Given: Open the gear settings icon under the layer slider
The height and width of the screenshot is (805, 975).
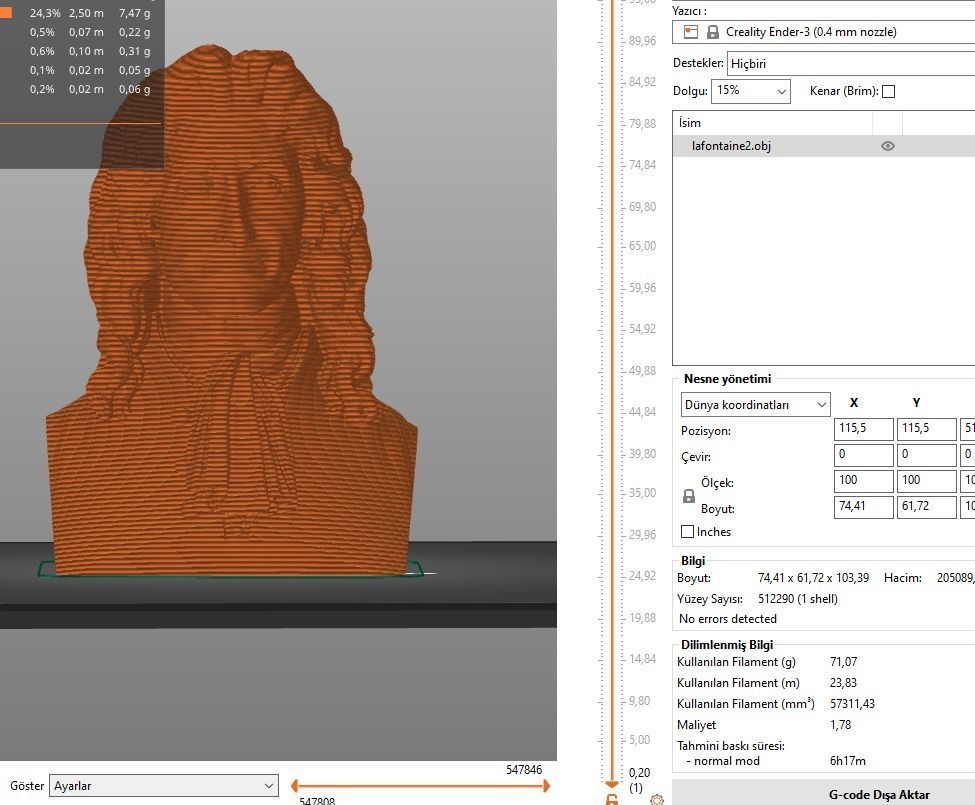Looking at the screenshot, I should pos(657,800).
